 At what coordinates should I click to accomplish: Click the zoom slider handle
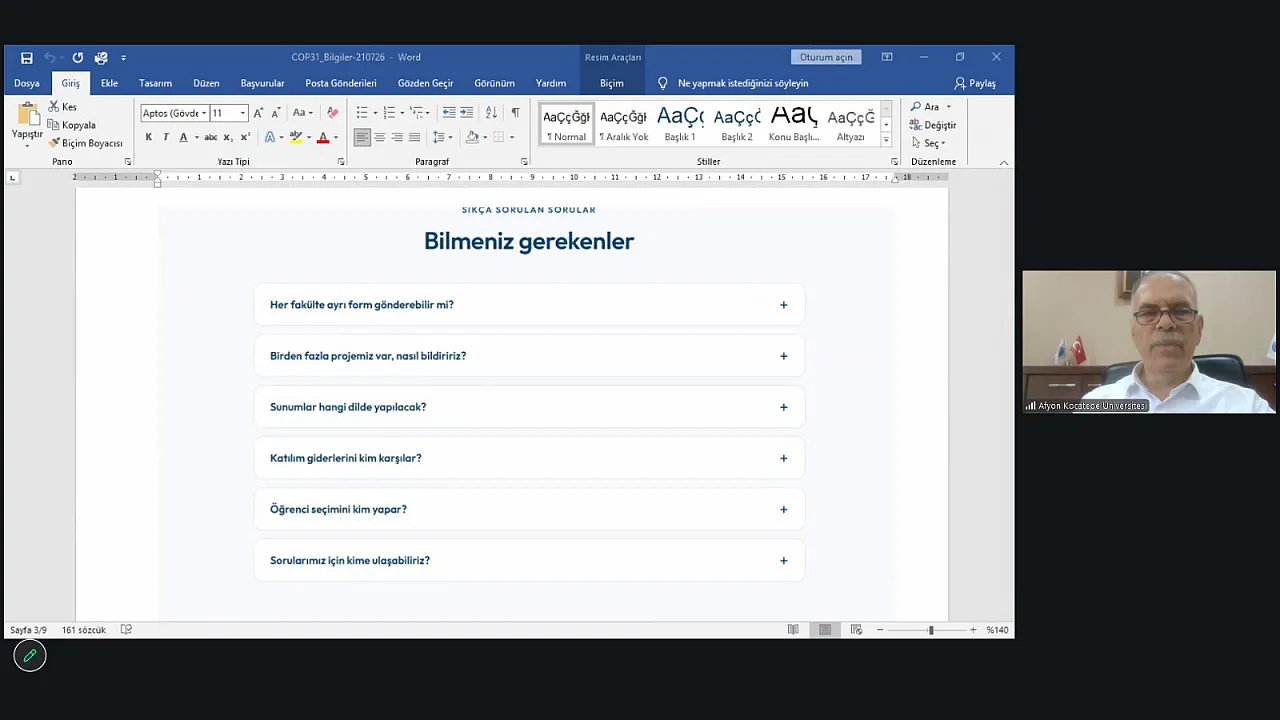931,630
